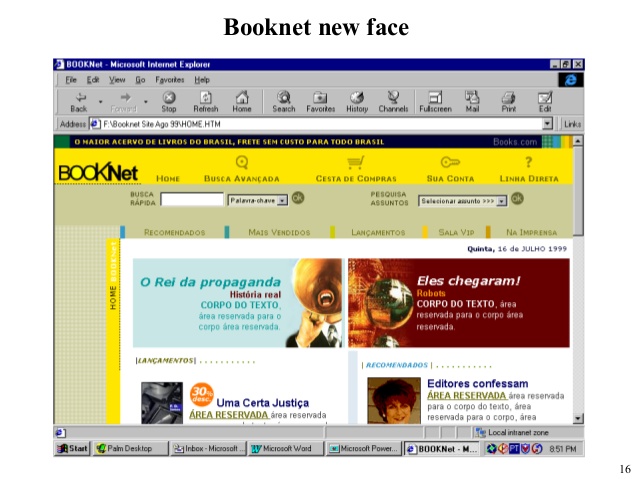Select the Recomendados tab

click(174, 232)
